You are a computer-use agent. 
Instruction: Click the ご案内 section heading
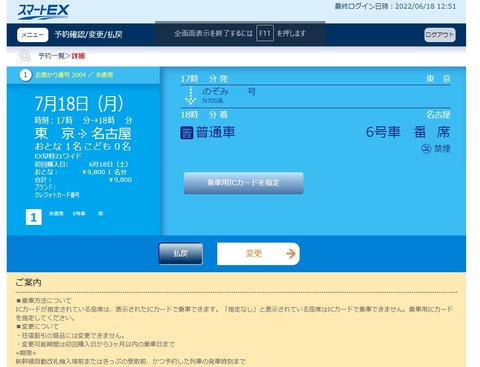(x=28, y=282)
